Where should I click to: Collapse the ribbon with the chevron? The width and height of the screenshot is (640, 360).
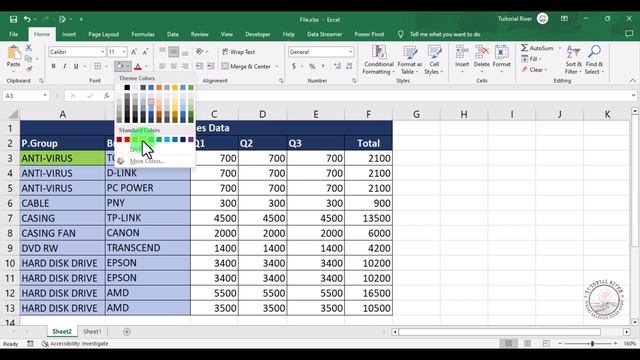click(x=632, y=81)
